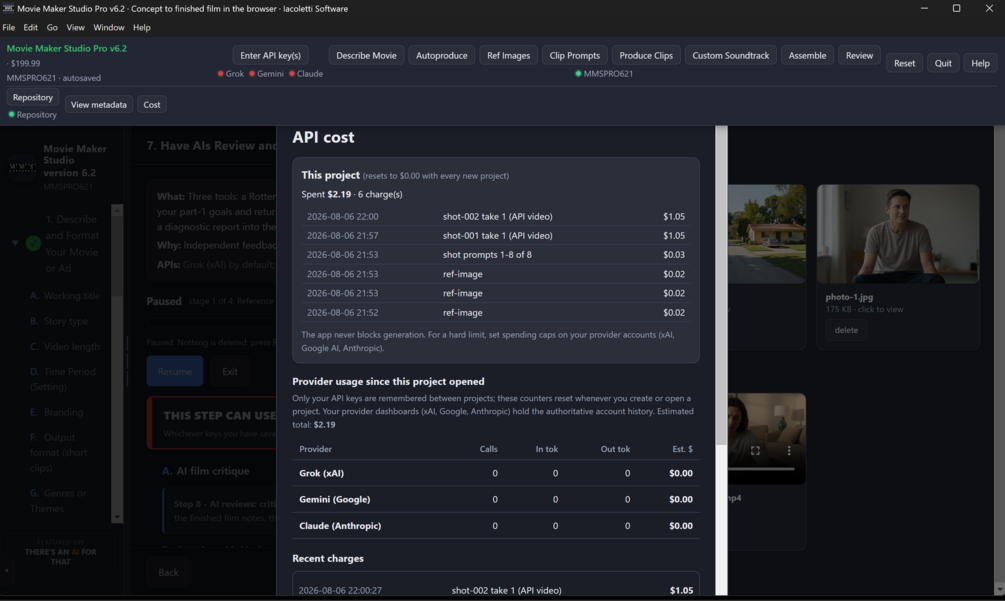Click the green Repository status dot
This screenshot has height=601, width=1005.
[x=11, y=115]
